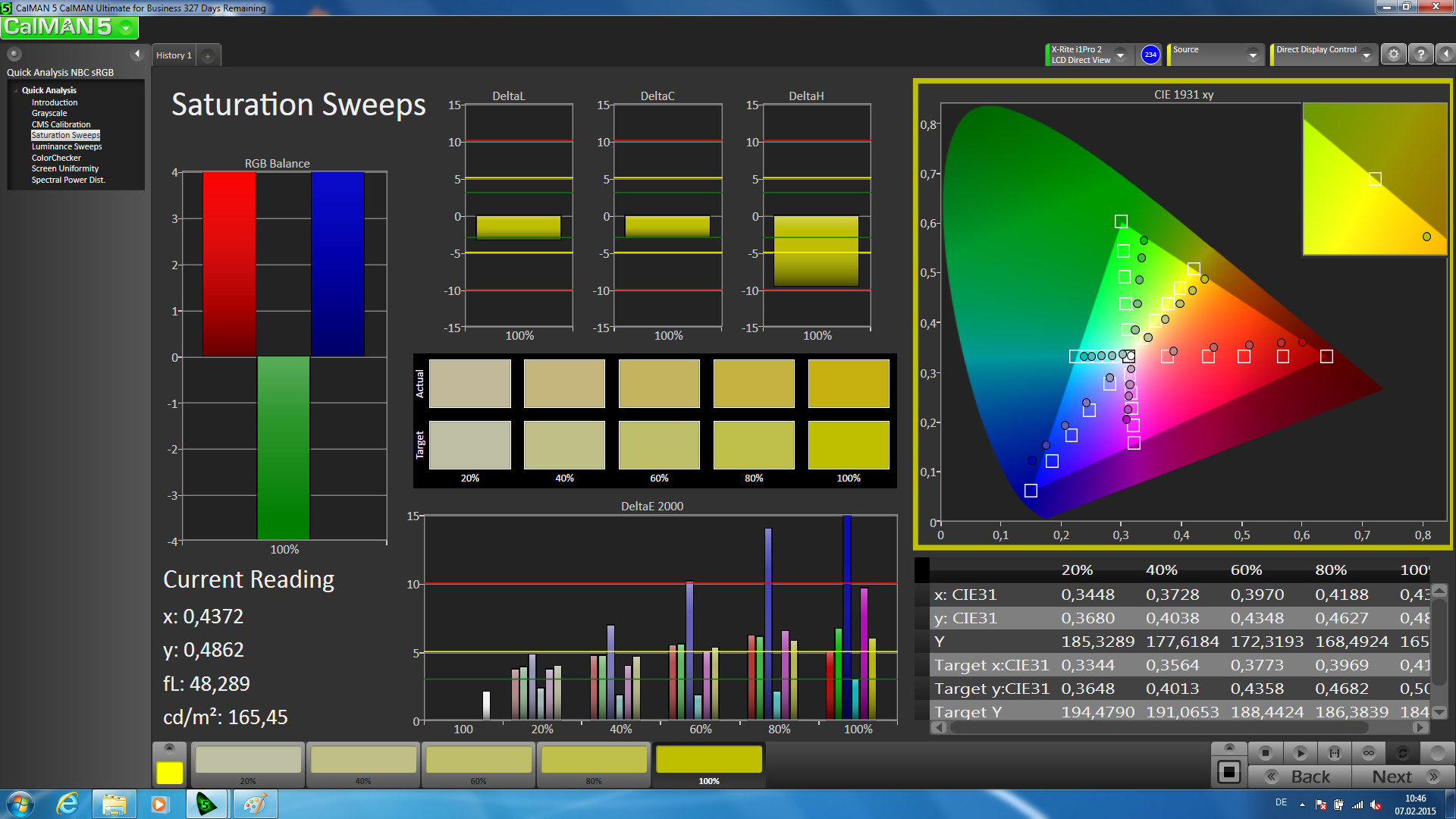Click the infinity continuous read icon
1456x819 pixels.
(1368, 753)
